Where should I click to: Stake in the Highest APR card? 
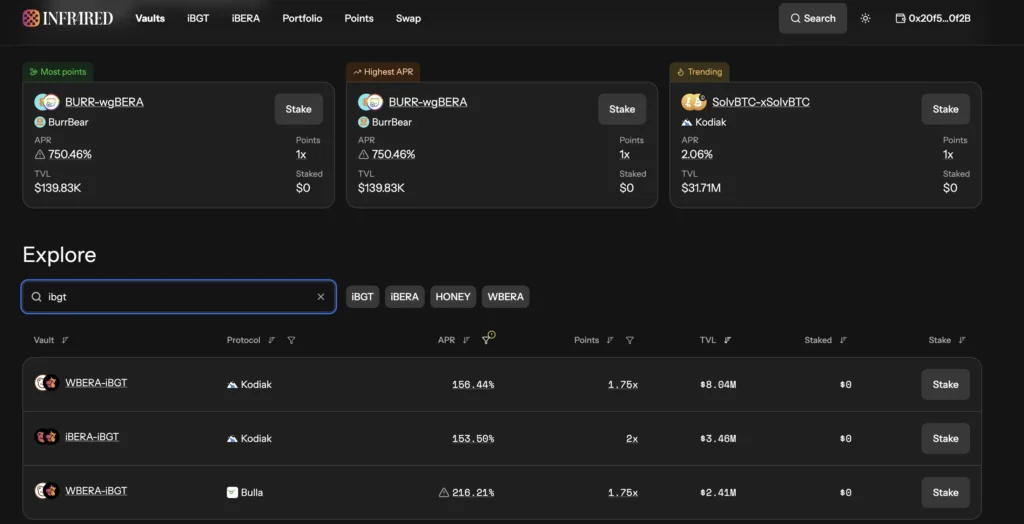pyautogui.click(x=622, y=109)
